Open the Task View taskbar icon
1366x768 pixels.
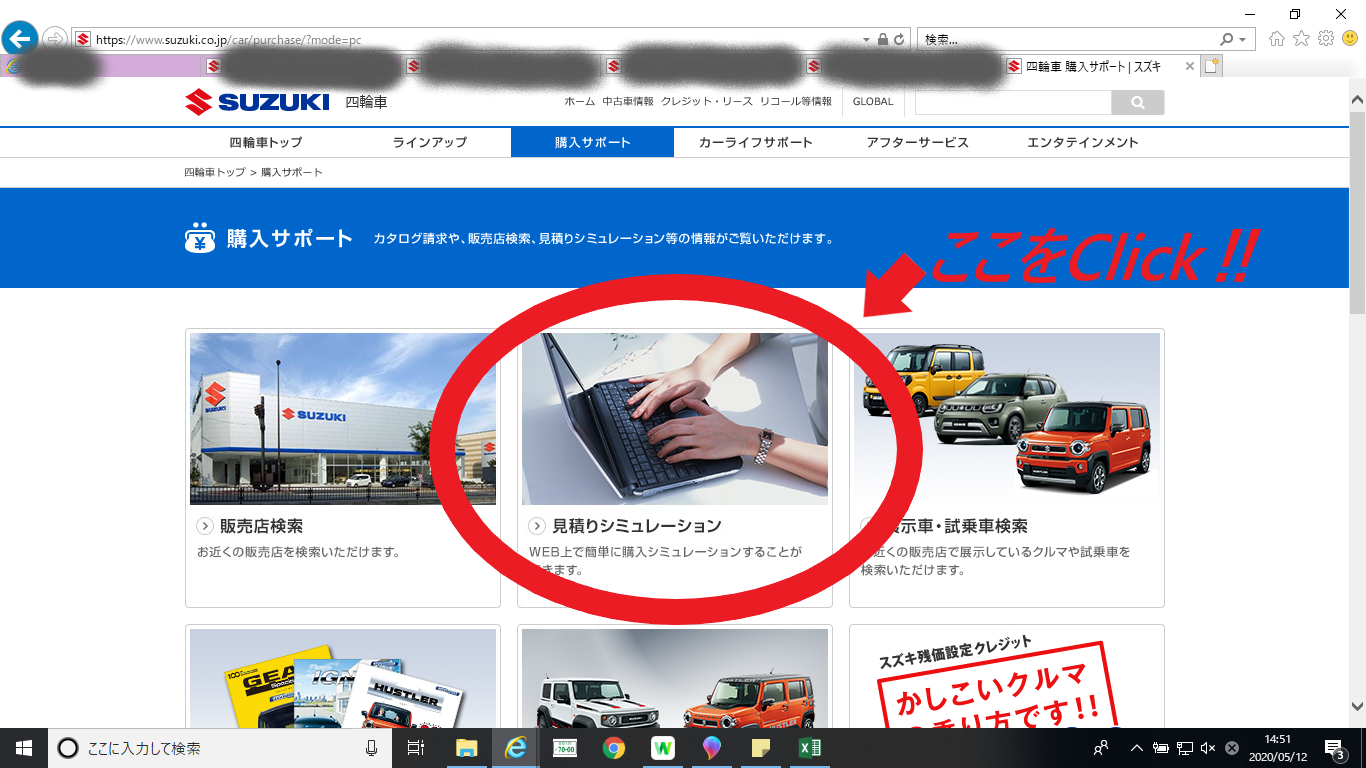point(416,748)
